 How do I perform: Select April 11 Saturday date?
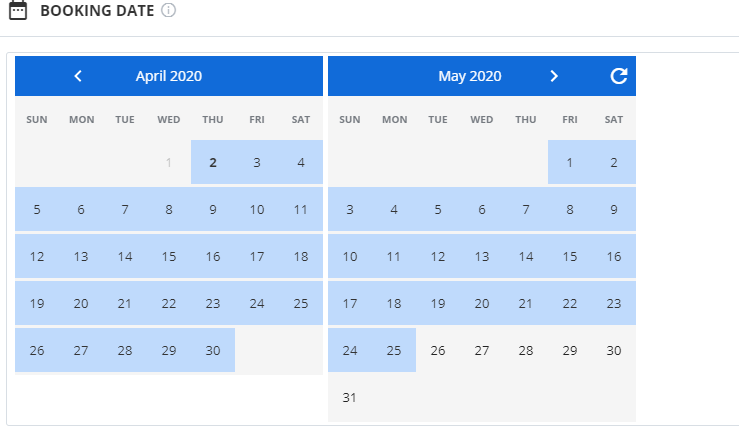click(x=301, y=210)
